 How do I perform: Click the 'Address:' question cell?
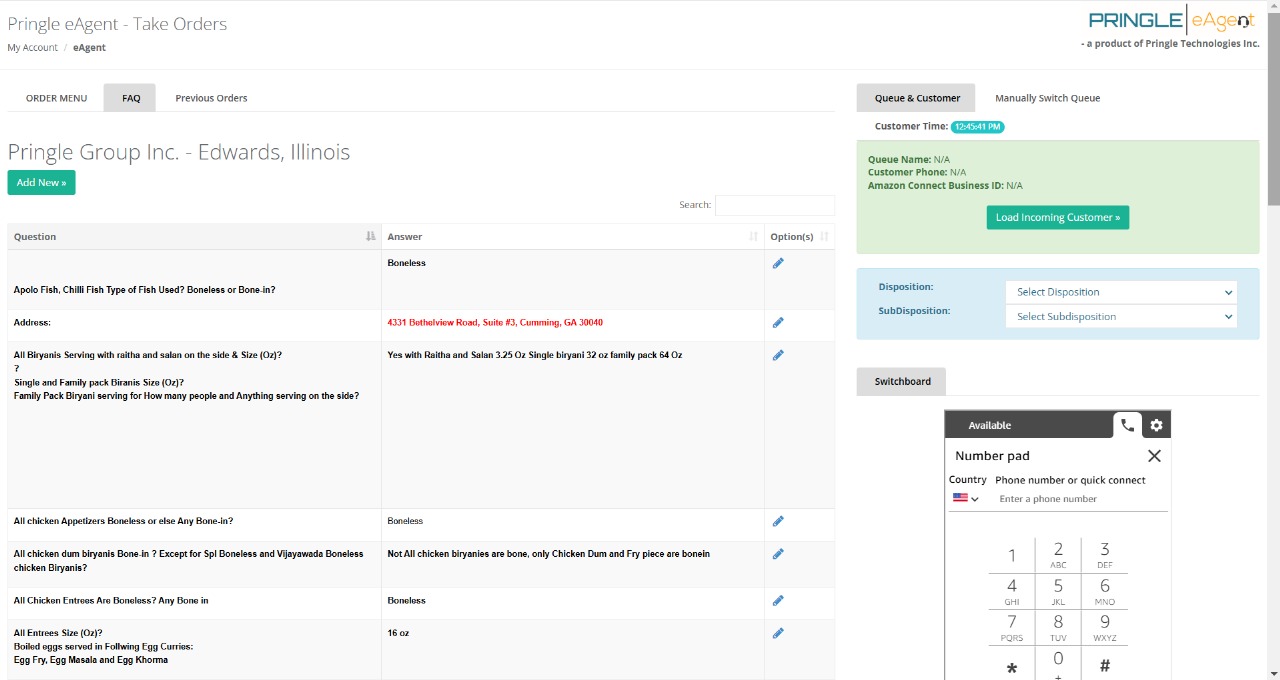[x=194, y=326]
